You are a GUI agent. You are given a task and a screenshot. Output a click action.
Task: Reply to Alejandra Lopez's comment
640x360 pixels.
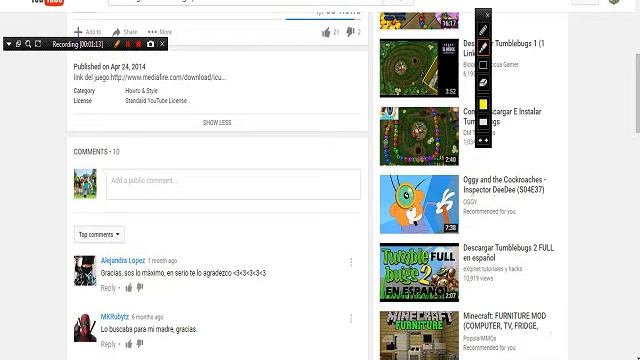(x=108, y=288)
